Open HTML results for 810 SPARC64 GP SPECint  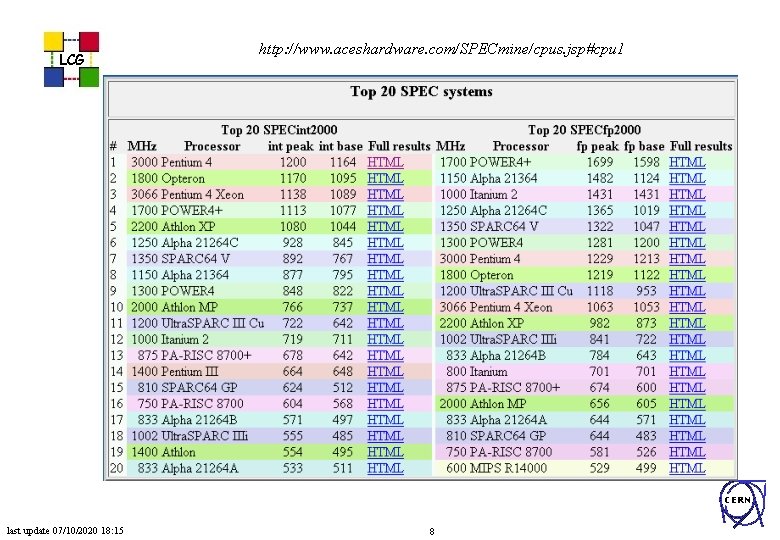click(385, 387)
